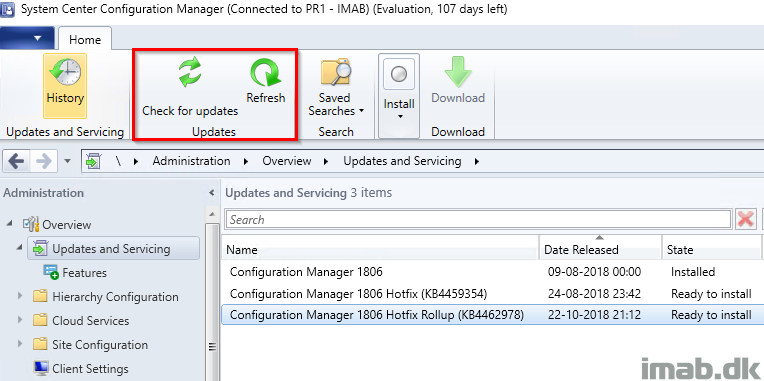Screen dimensions: 764x381
Task: Select Configuration Manager 1806 Hotfix (KB4459354) row
Action: 492,294
